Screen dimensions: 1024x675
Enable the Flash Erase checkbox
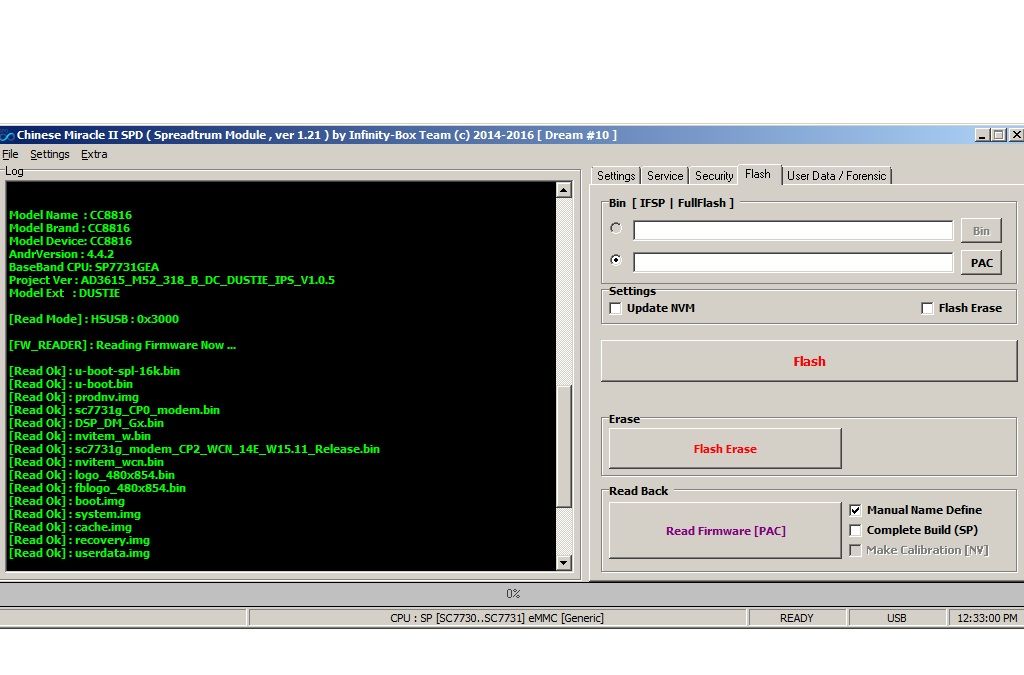click(x=927, y=308)
